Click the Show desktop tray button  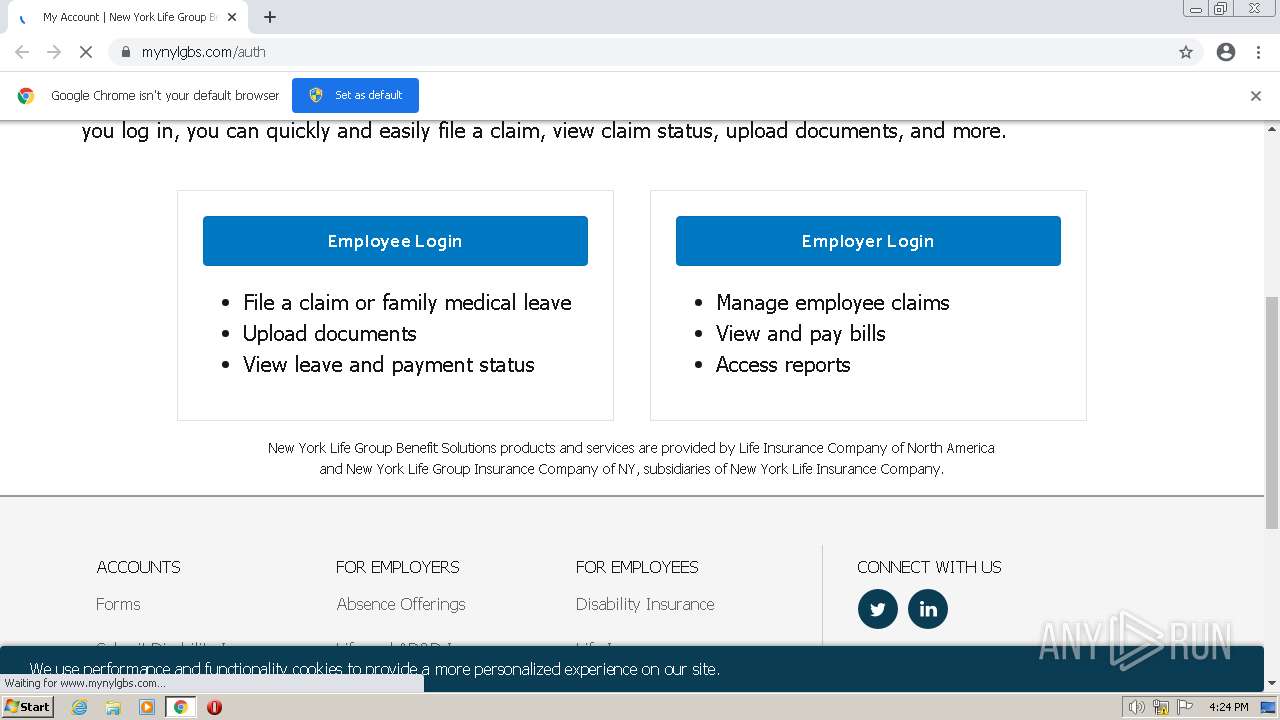pyautogui.click(x=1268, y=707)
